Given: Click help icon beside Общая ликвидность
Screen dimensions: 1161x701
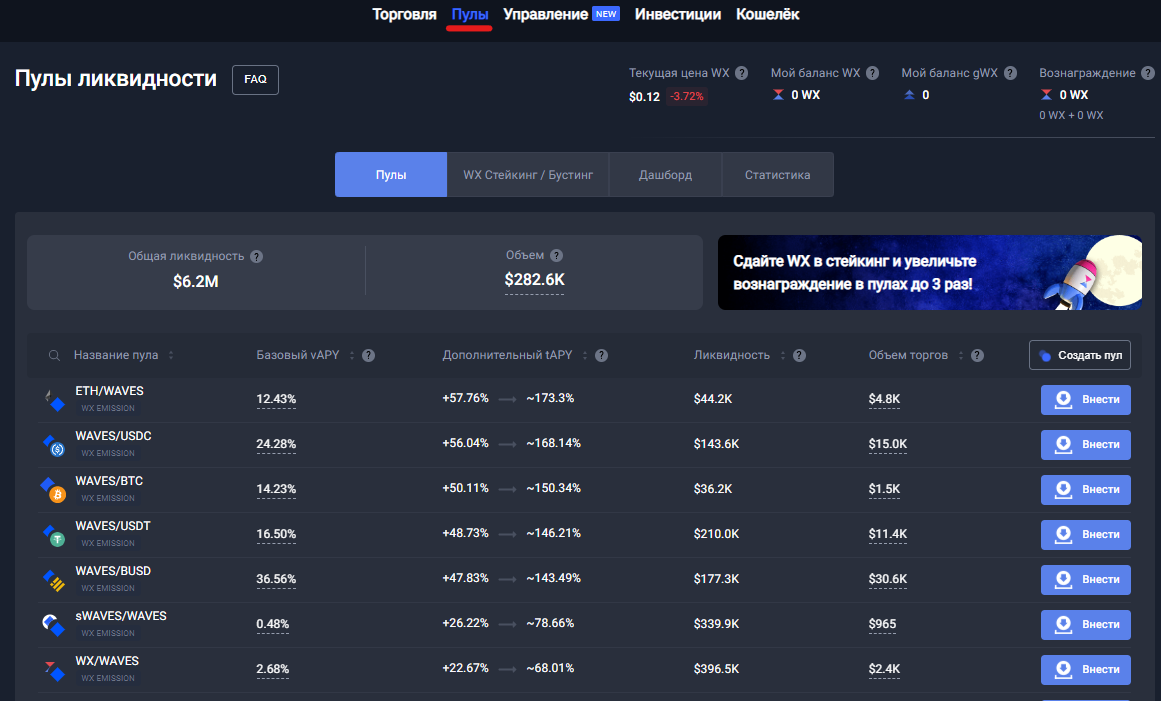Looking at the screenshot, I should [256, 256].
